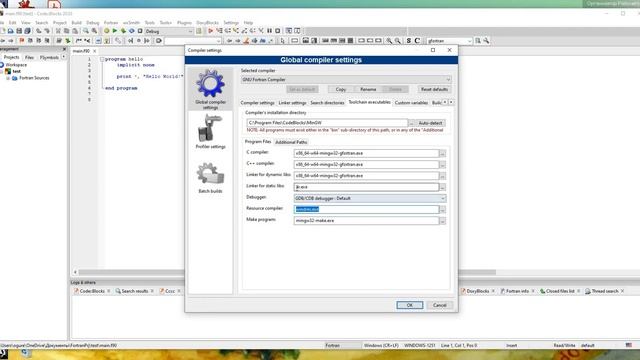Click the zoom in magnifier icon
The image size is (640, 360).
(389, 41)
